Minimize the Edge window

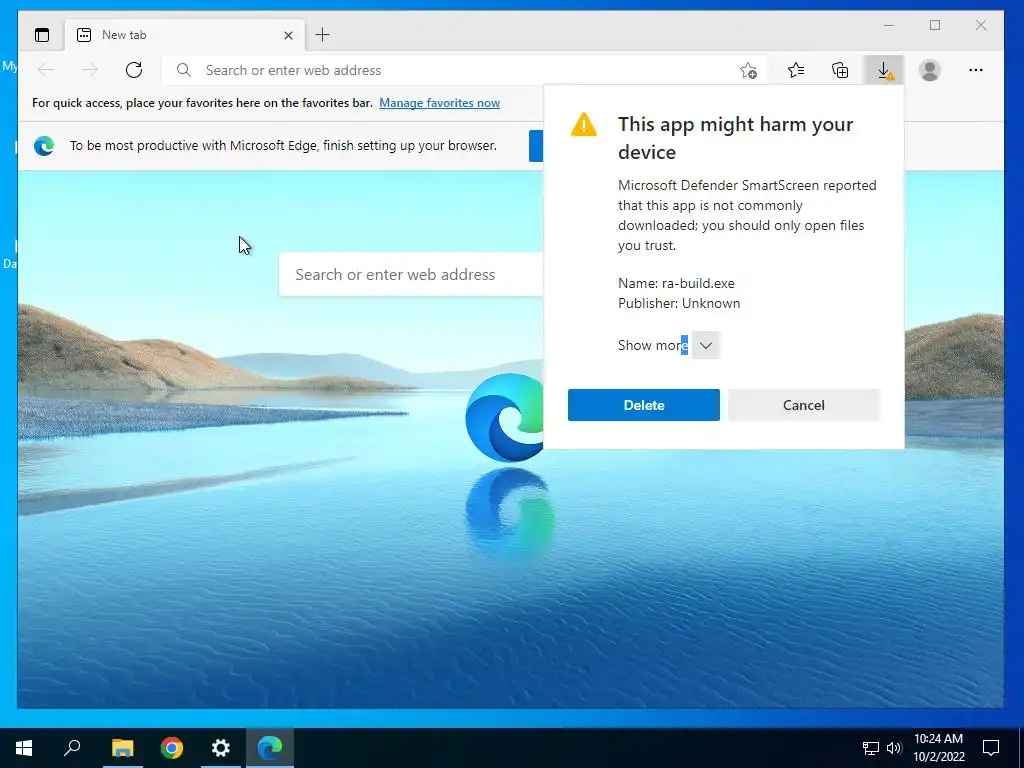[x=889, y=25]
